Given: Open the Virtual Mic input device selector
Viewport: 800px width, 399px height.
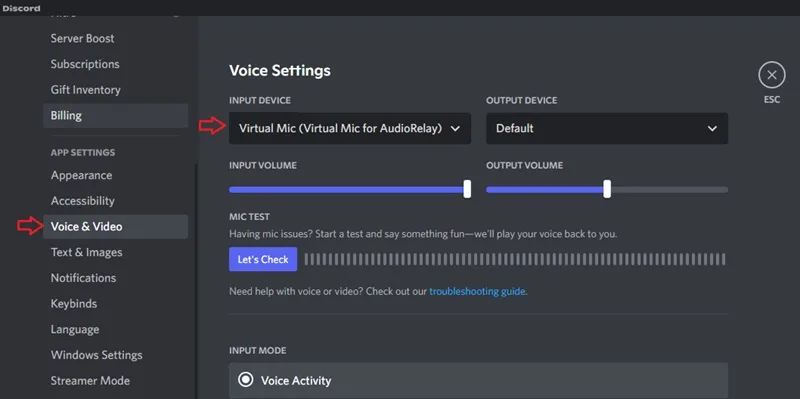Looking at the screenshot, I should [x=349, y=129].
